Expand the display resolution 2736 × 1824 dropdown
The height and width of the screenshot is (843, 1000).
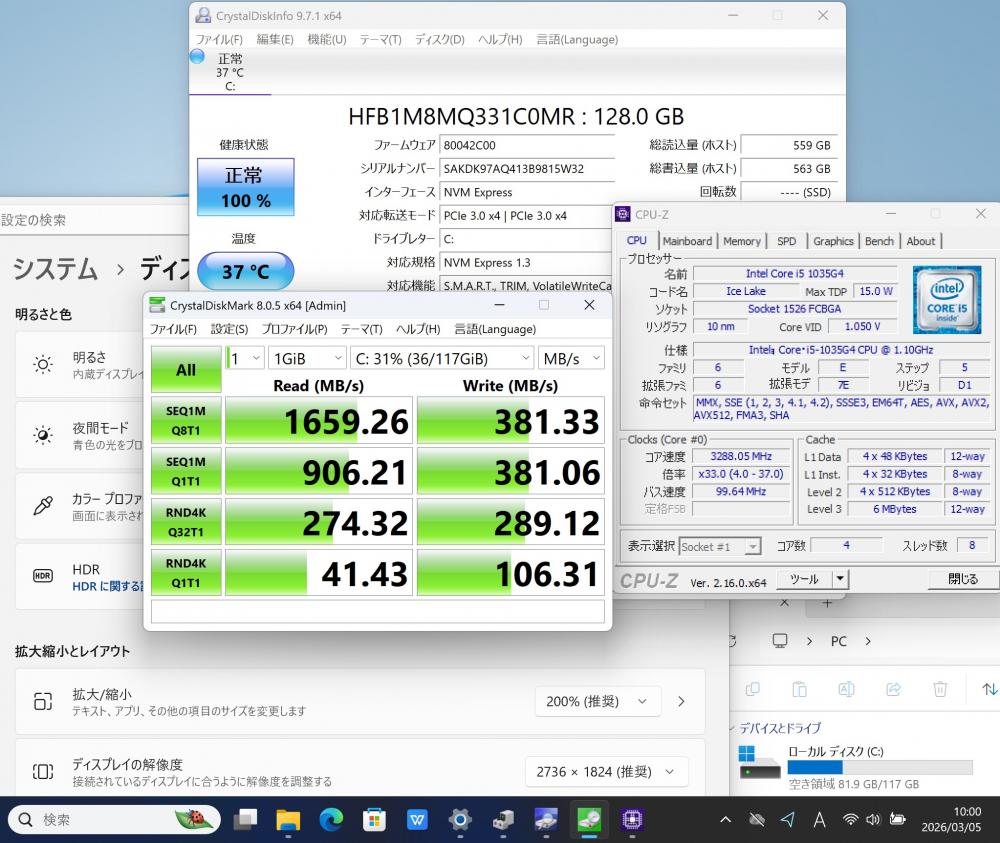point(606,772)
